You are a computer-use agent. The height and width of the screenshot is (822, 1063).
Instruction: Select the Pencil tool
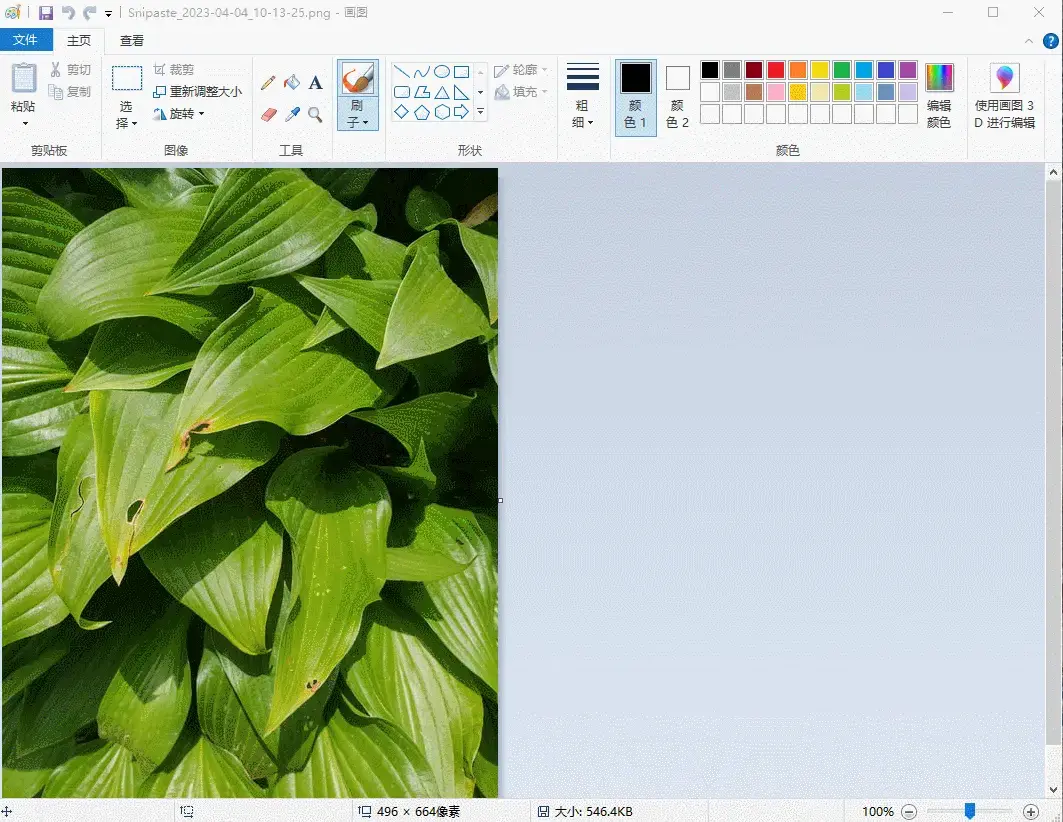pyautogui.click(x=268, y=82)
